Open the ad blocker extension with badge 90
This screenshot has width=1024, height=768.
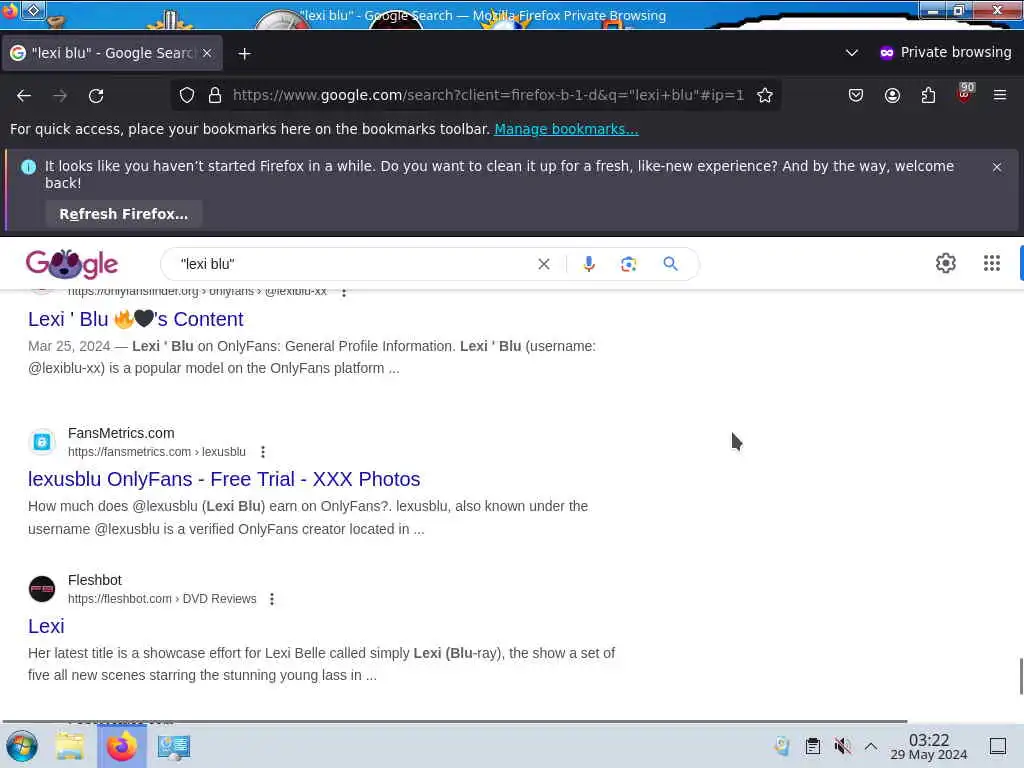pyautogui.click(x=965, y=94)
